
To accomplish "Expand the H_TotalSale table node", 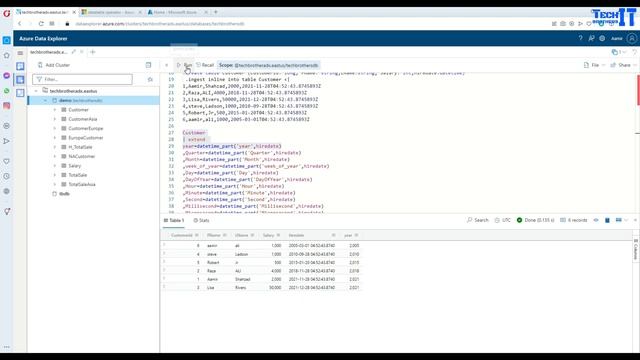I will pos(55,147).
